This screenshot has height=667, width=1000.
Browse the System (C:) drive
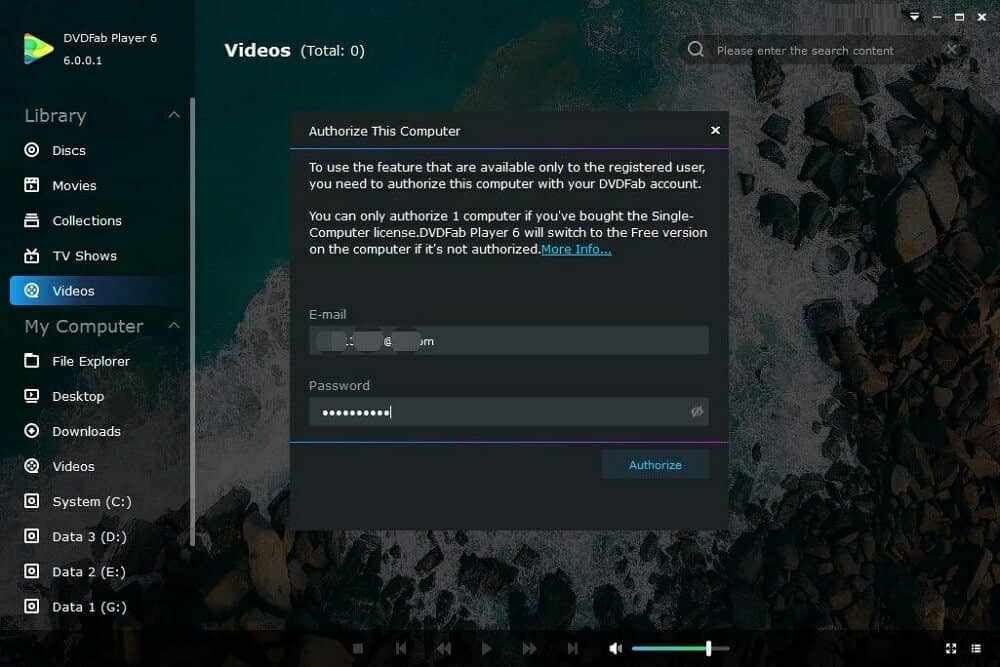[x=92, y=501]
